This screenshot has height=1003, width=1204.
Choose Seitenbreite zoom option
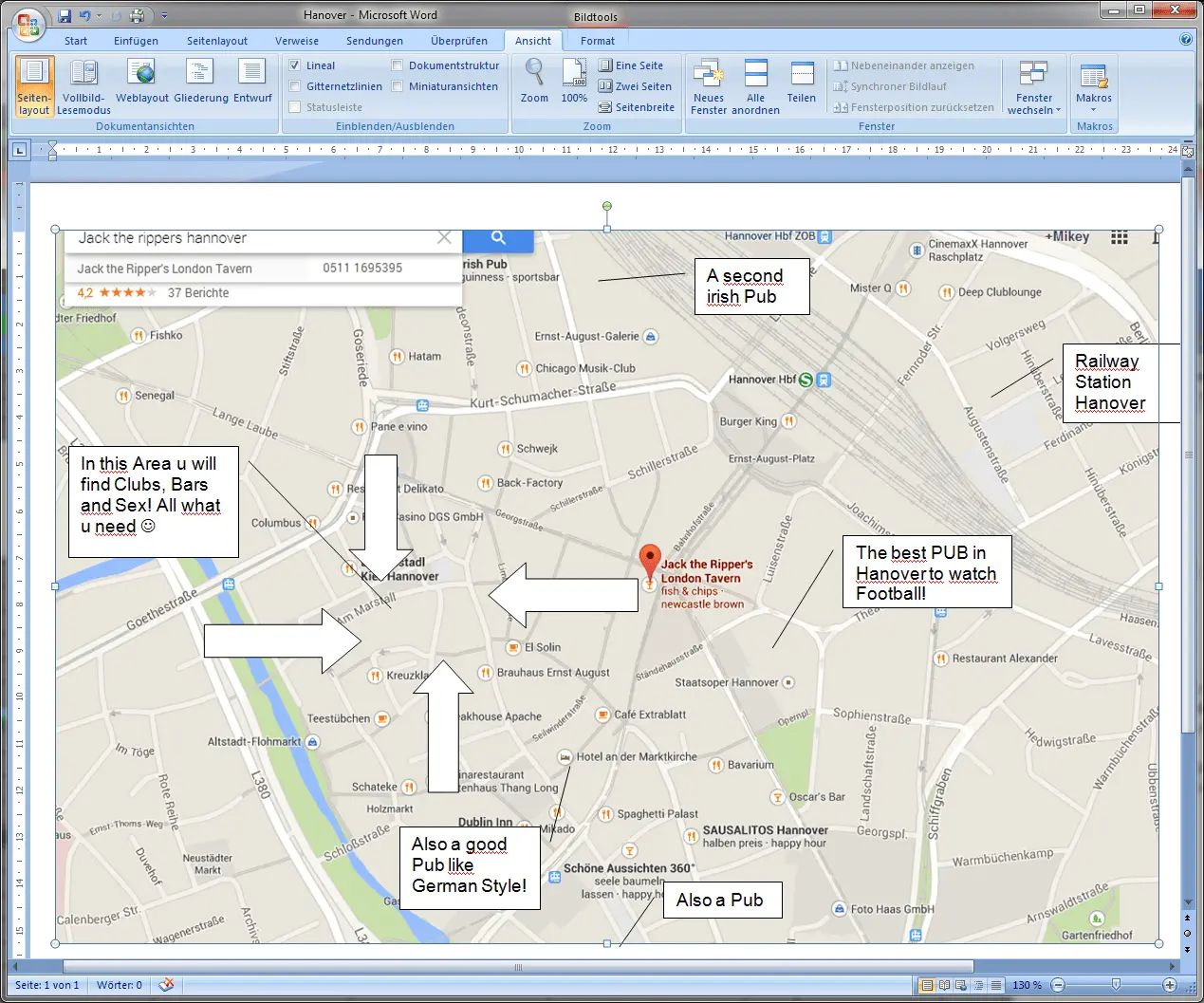pos(637,107)
